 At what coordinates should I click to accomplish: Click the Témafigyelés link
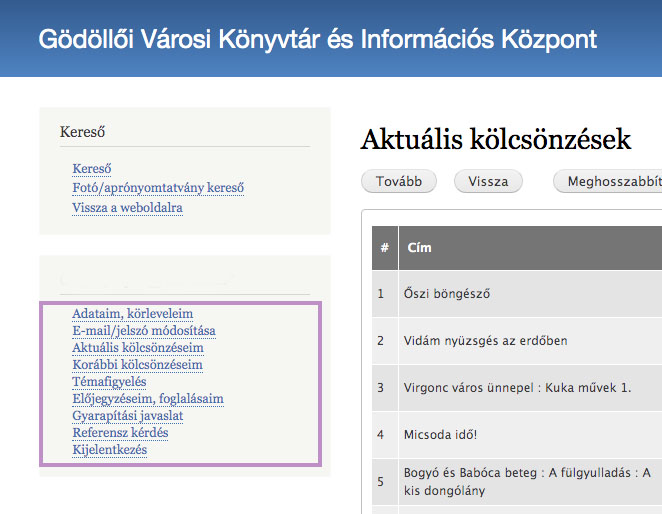[x=109, y=381]
